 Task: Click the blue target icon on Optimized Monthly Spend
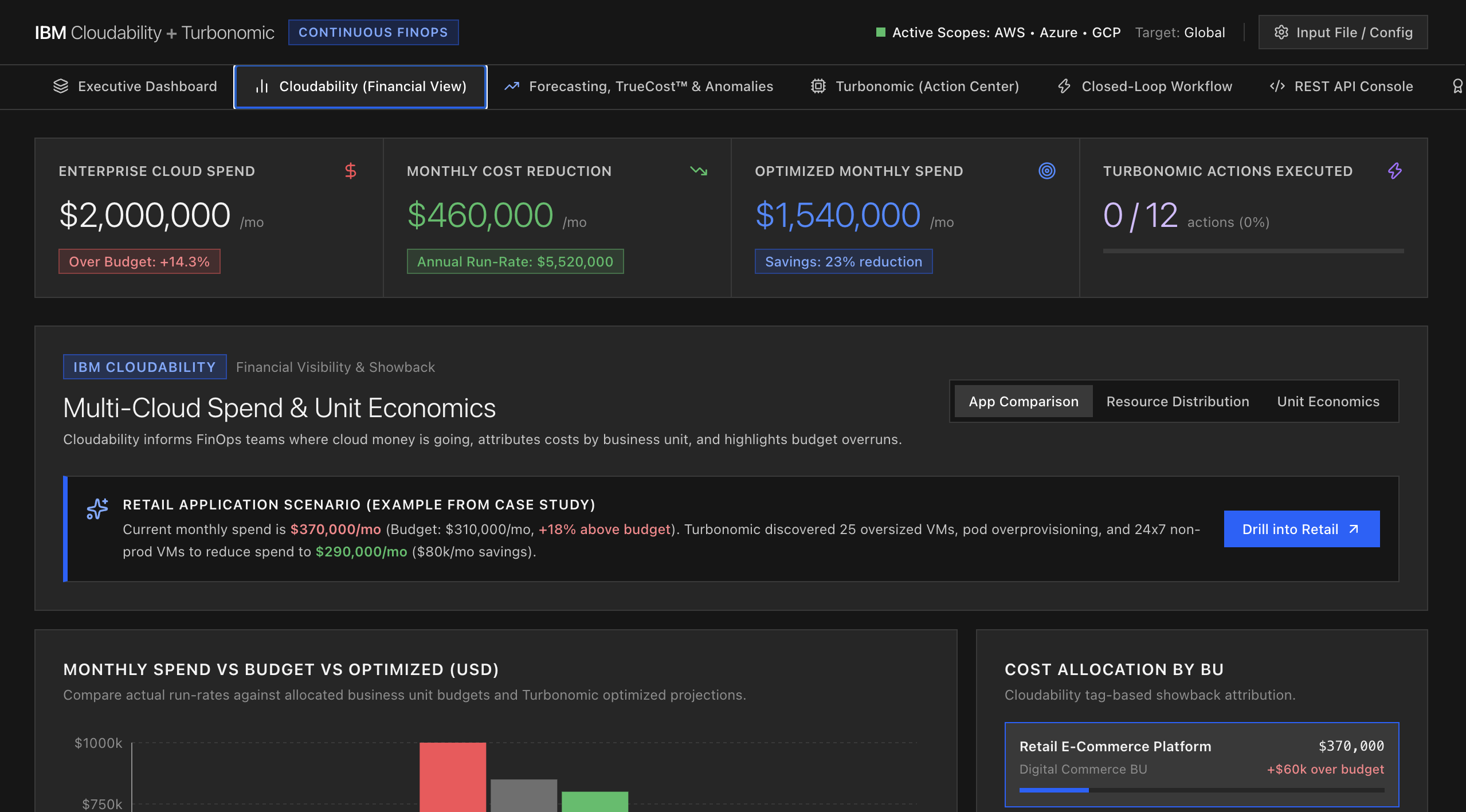click(1047, 171)
